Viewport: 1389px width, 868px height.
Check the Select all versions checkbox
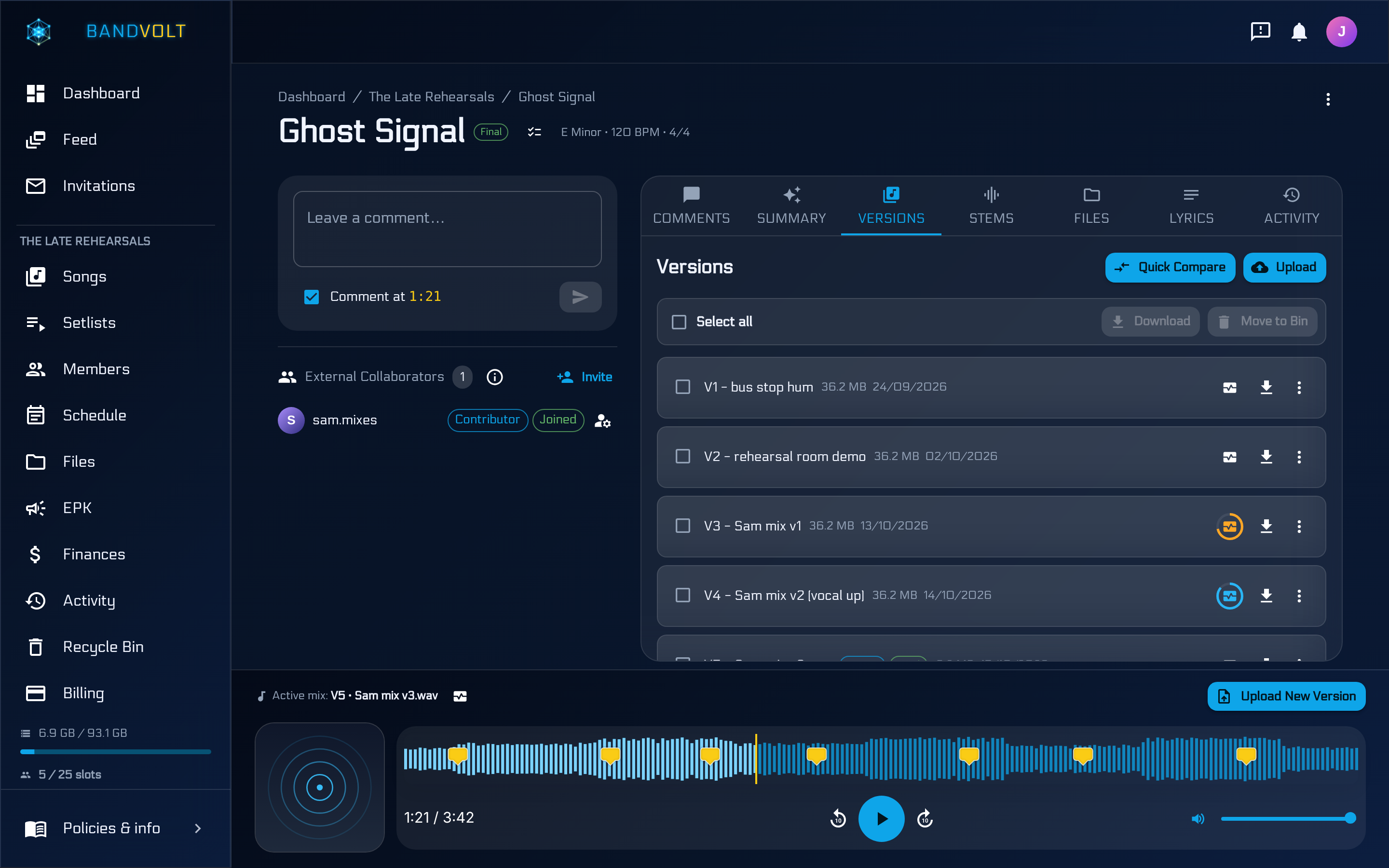[679, 322]
